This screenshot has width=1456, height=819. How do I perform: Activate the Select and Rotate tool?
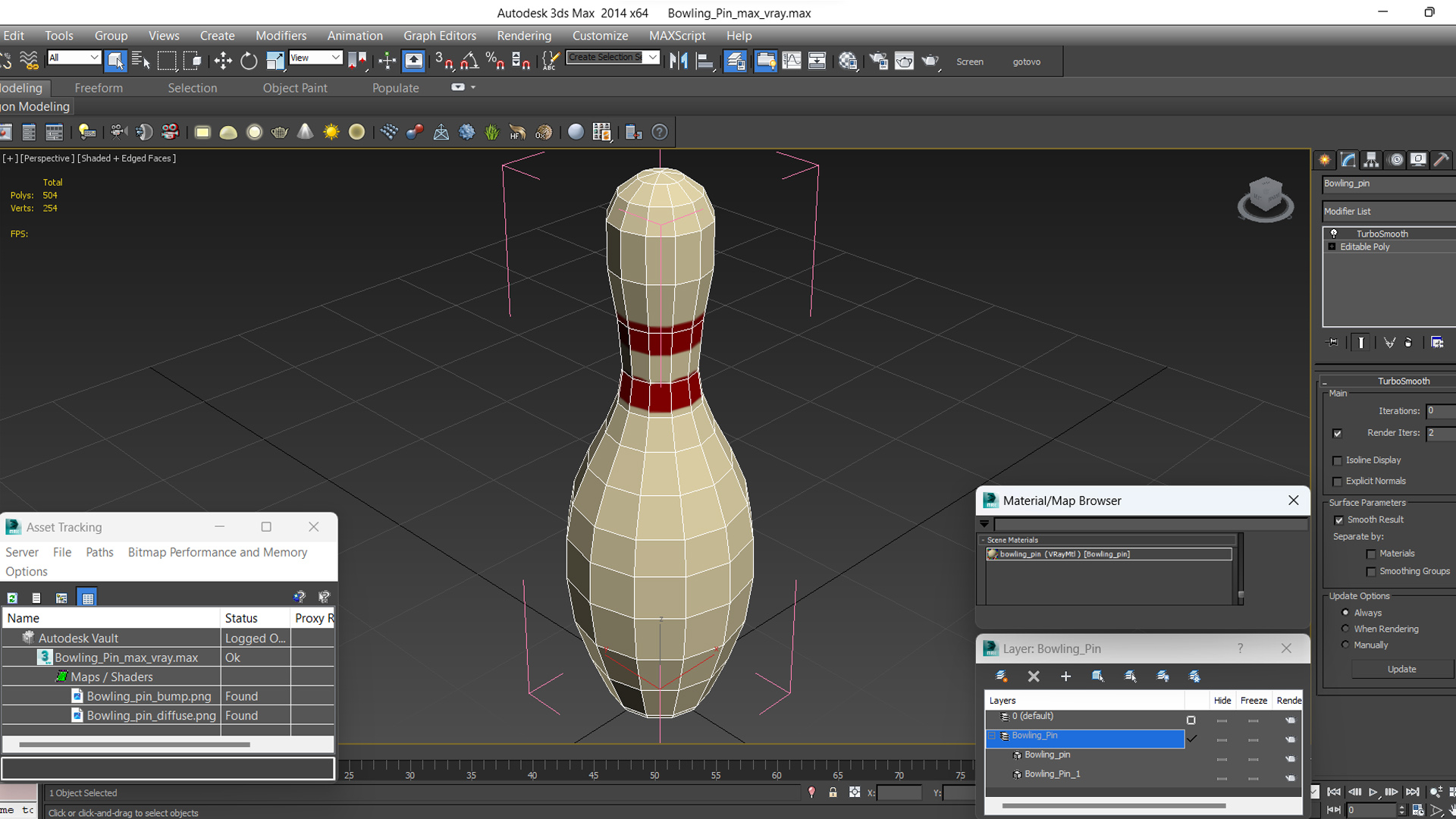pyautogui.click(x=249, y=61)
